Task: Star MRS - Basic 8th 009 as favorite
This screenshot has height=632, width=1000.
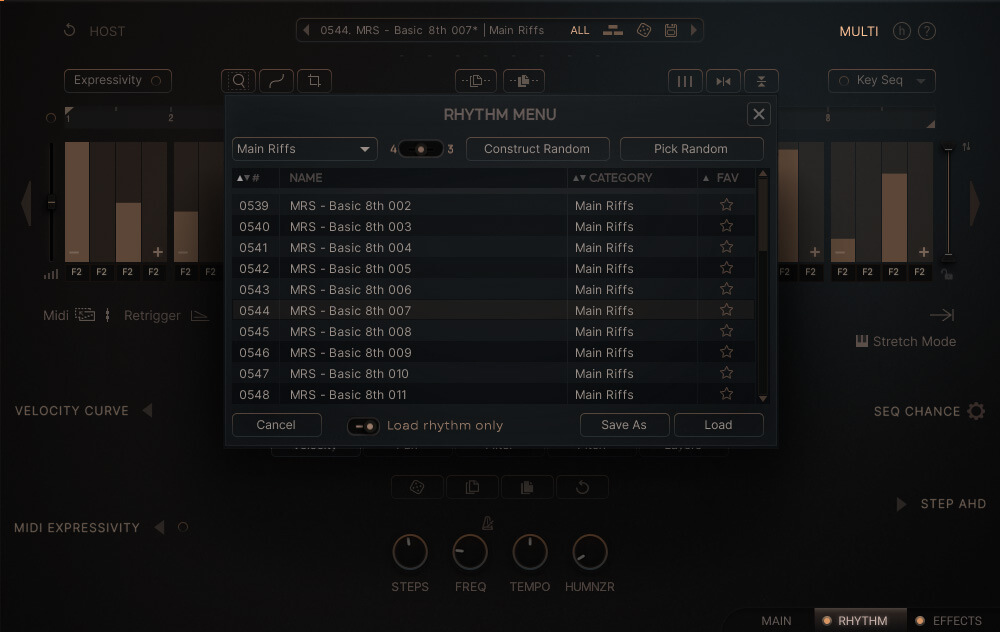Action: [727, 352]
